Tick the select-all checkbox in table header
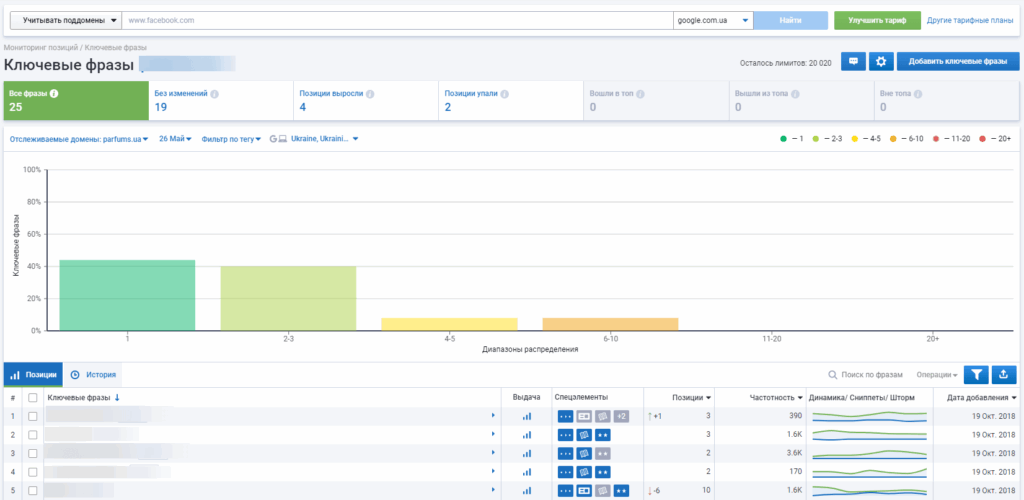 [33, 398]
